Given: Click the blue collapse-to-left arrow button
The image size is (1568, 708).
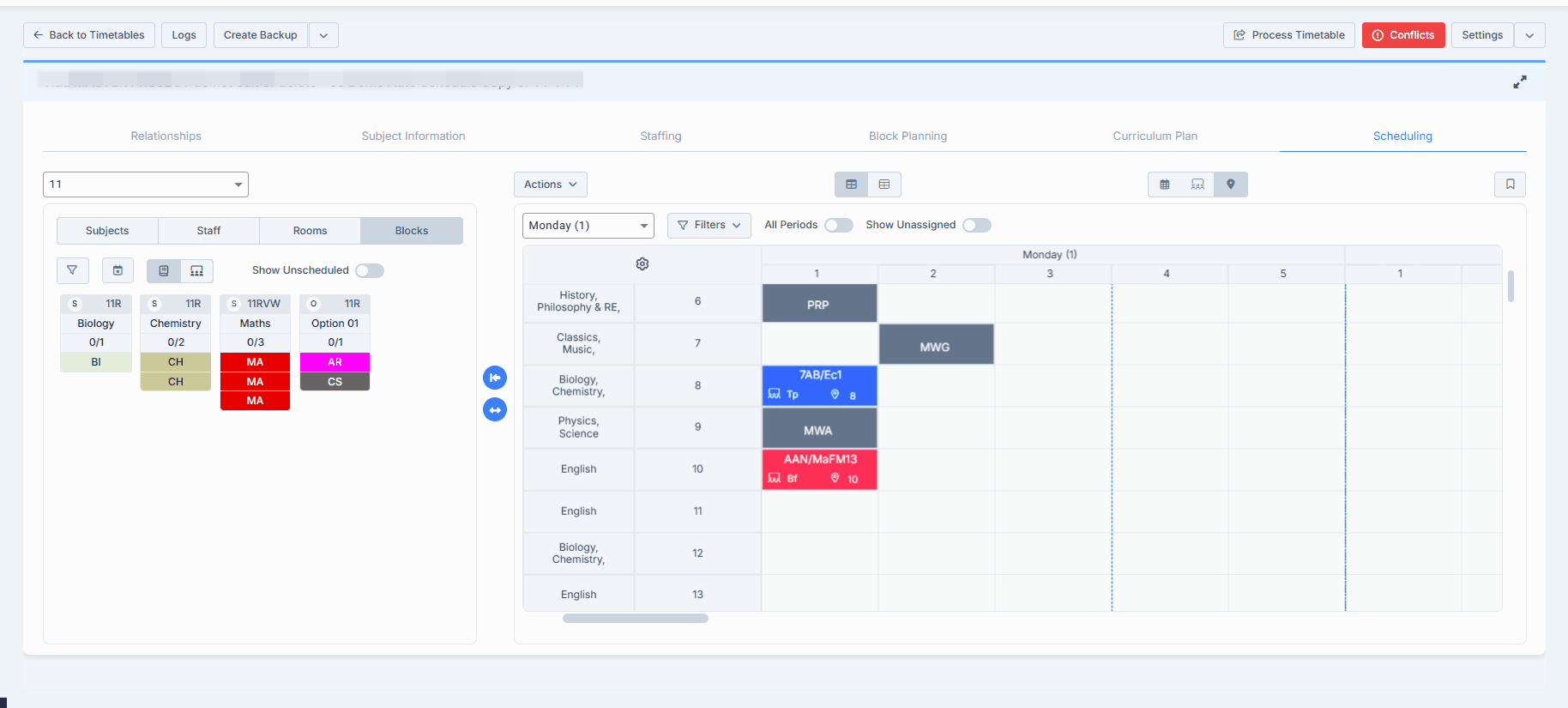Looking at the screenshot, I should click(495, 378).
